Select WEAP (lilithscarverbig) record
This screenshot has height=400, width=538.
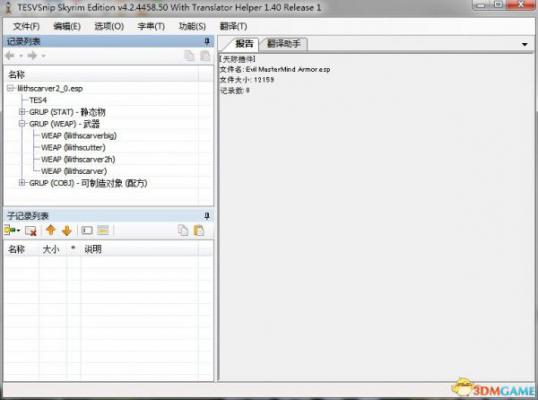79,136
